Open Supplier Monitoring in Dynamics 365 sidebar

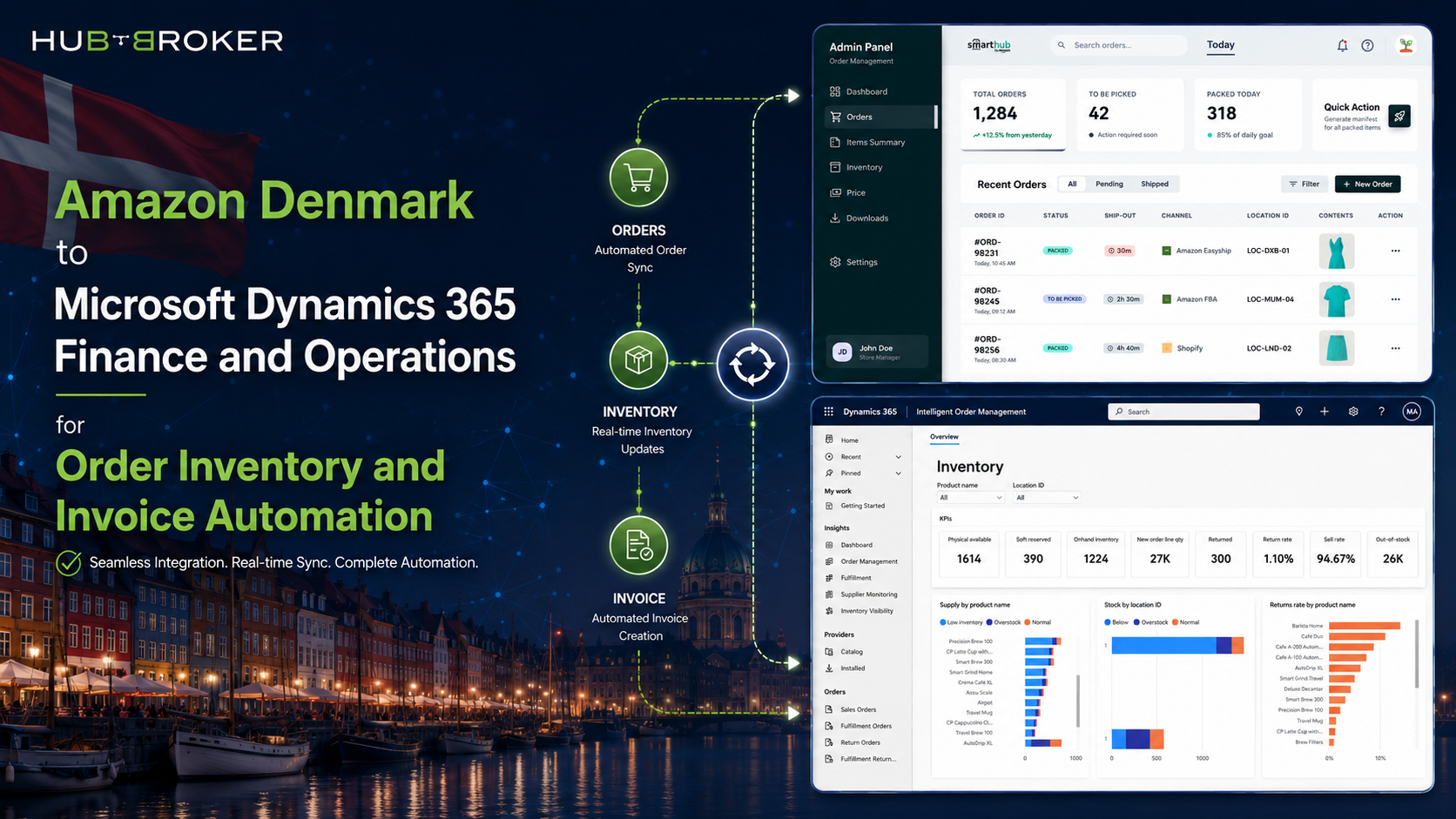[x=861, y=594]
